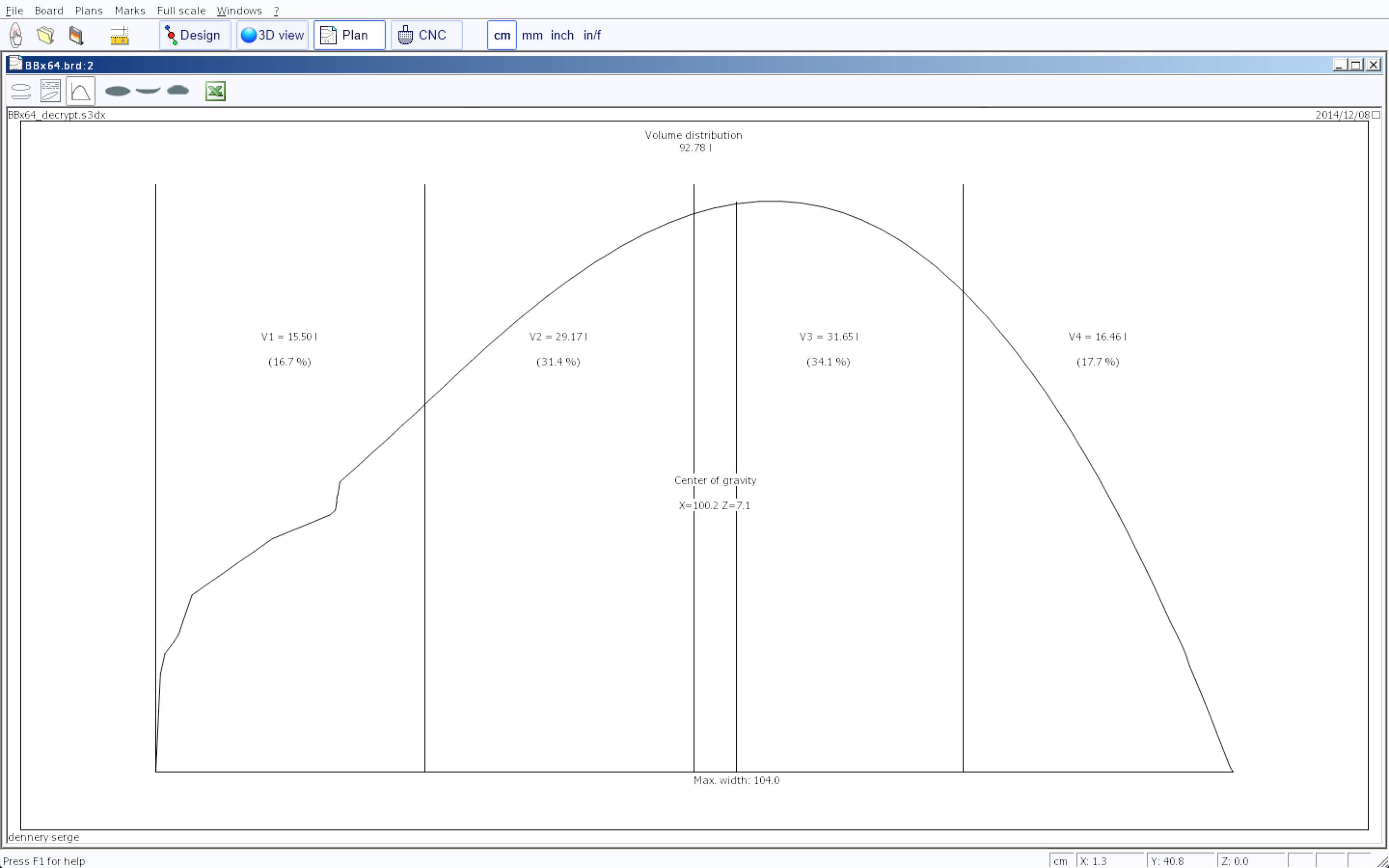Select the volume distribution curve view

tap(81, 91)
